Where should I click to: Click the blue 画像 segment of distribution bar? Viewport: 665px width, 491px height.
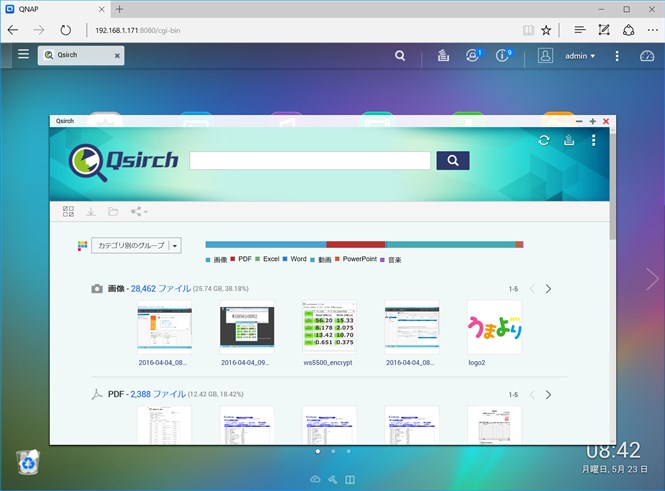point(266,244)
